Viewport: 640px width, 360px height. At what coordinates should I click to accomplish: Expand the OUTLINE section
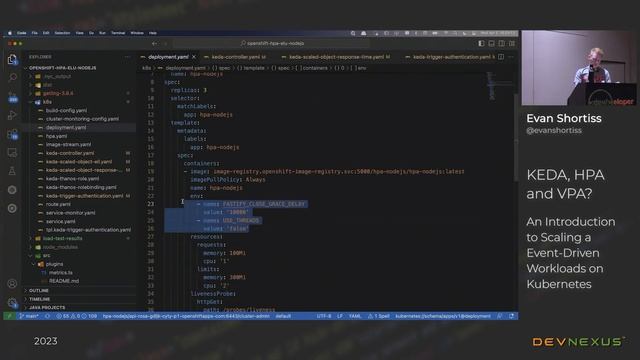[39, 291]
